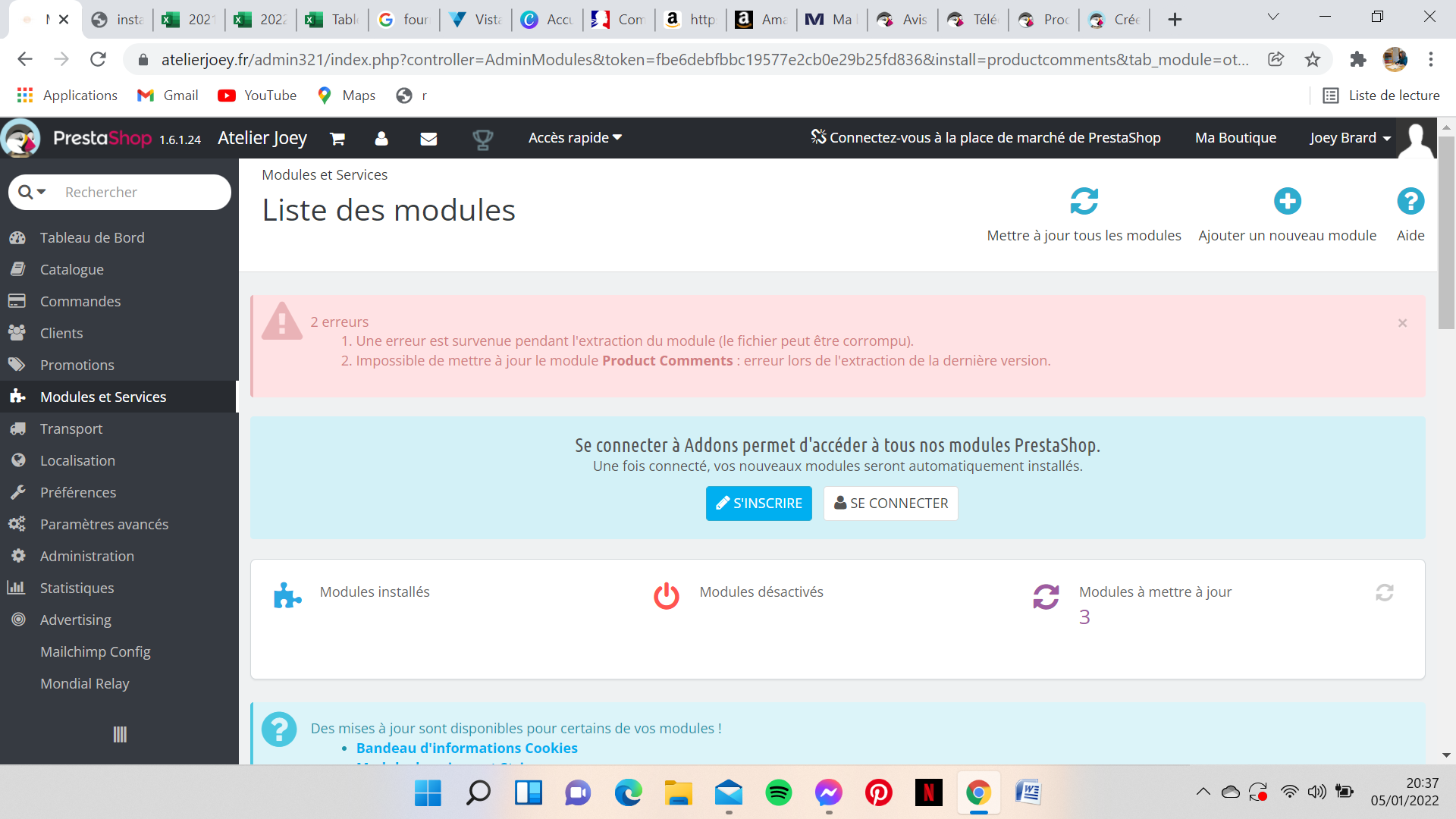Open Bandeau d'informations Cookies link

click(x=466, y=748)
